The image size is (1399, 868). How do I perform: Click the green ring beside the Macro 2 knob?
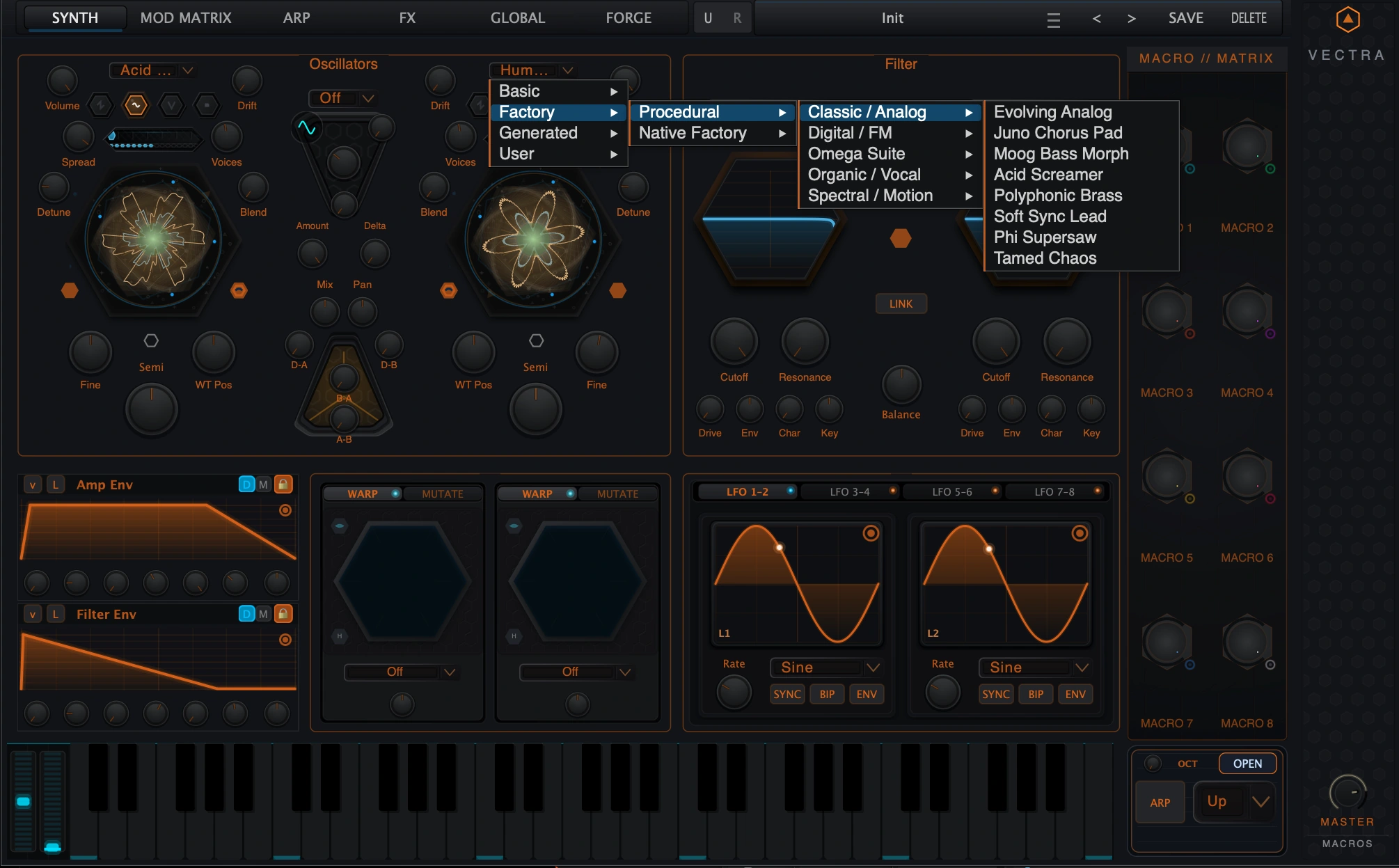[1270, 168]
